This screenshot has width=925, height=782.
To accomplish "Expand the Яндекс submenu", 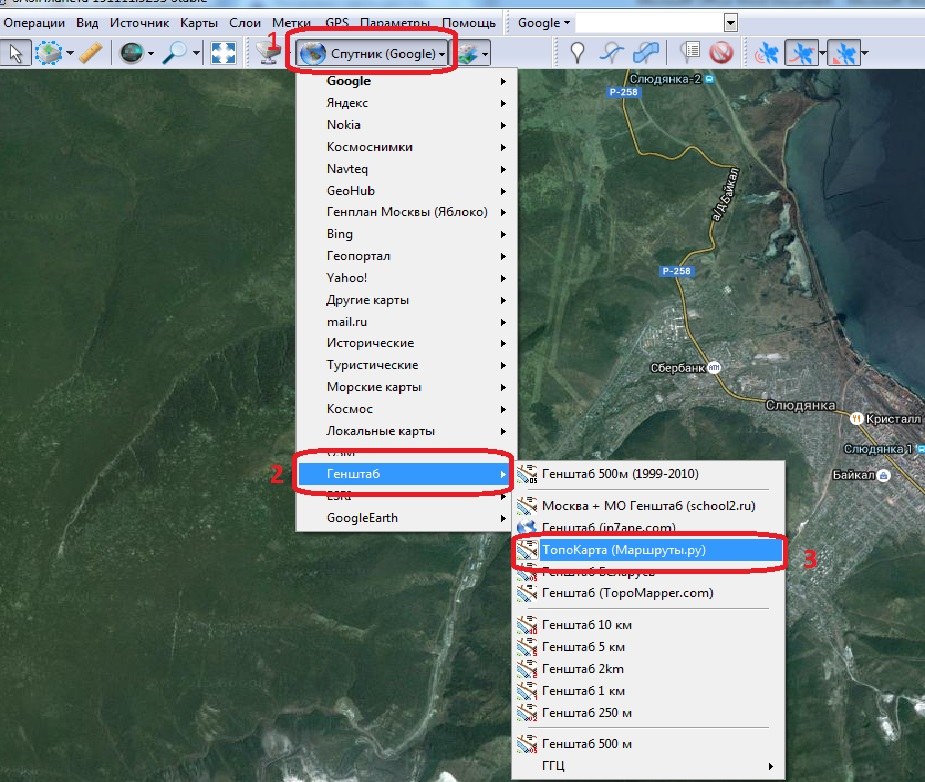I will [x=406, y=103].
